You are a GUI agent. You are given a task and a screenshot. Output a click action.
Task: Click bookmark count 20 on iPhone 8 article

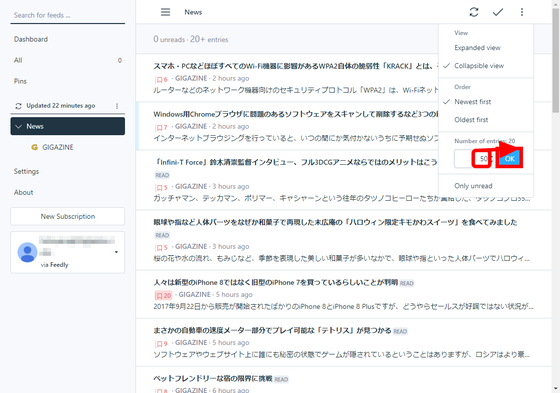point(163,295)
